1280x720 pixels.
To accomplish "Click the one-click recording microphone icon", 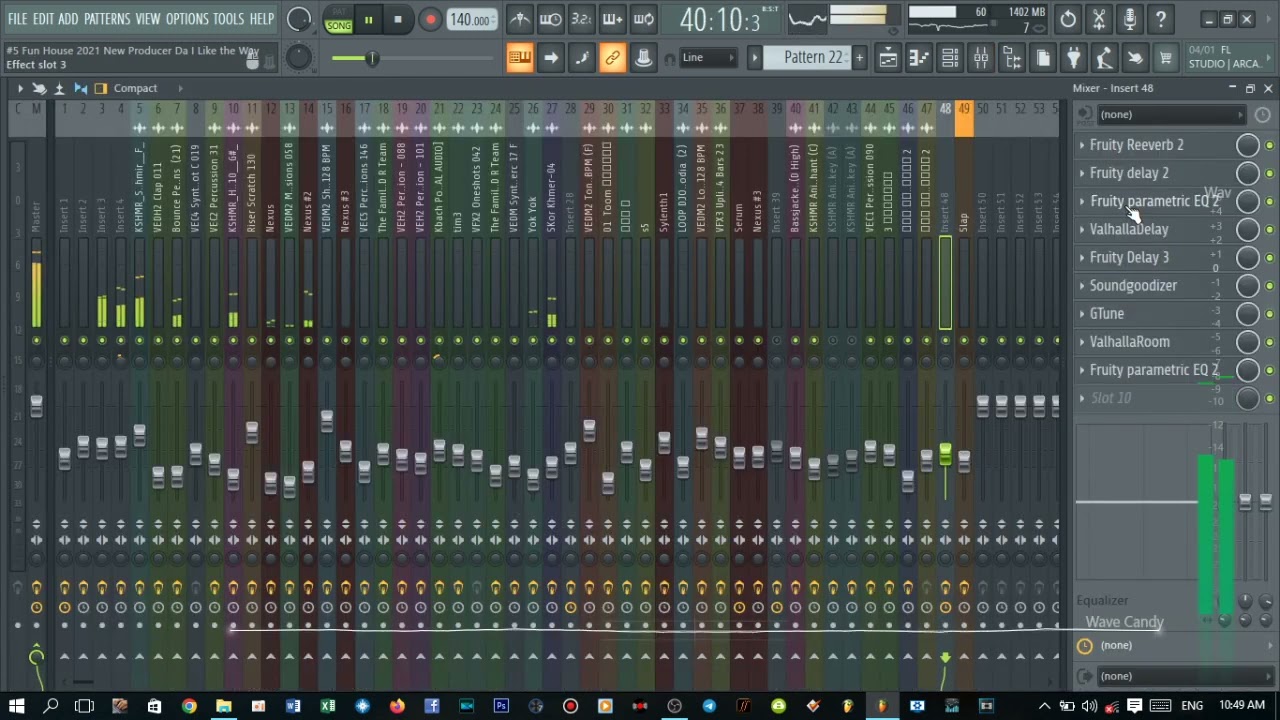I will 1130,19.
